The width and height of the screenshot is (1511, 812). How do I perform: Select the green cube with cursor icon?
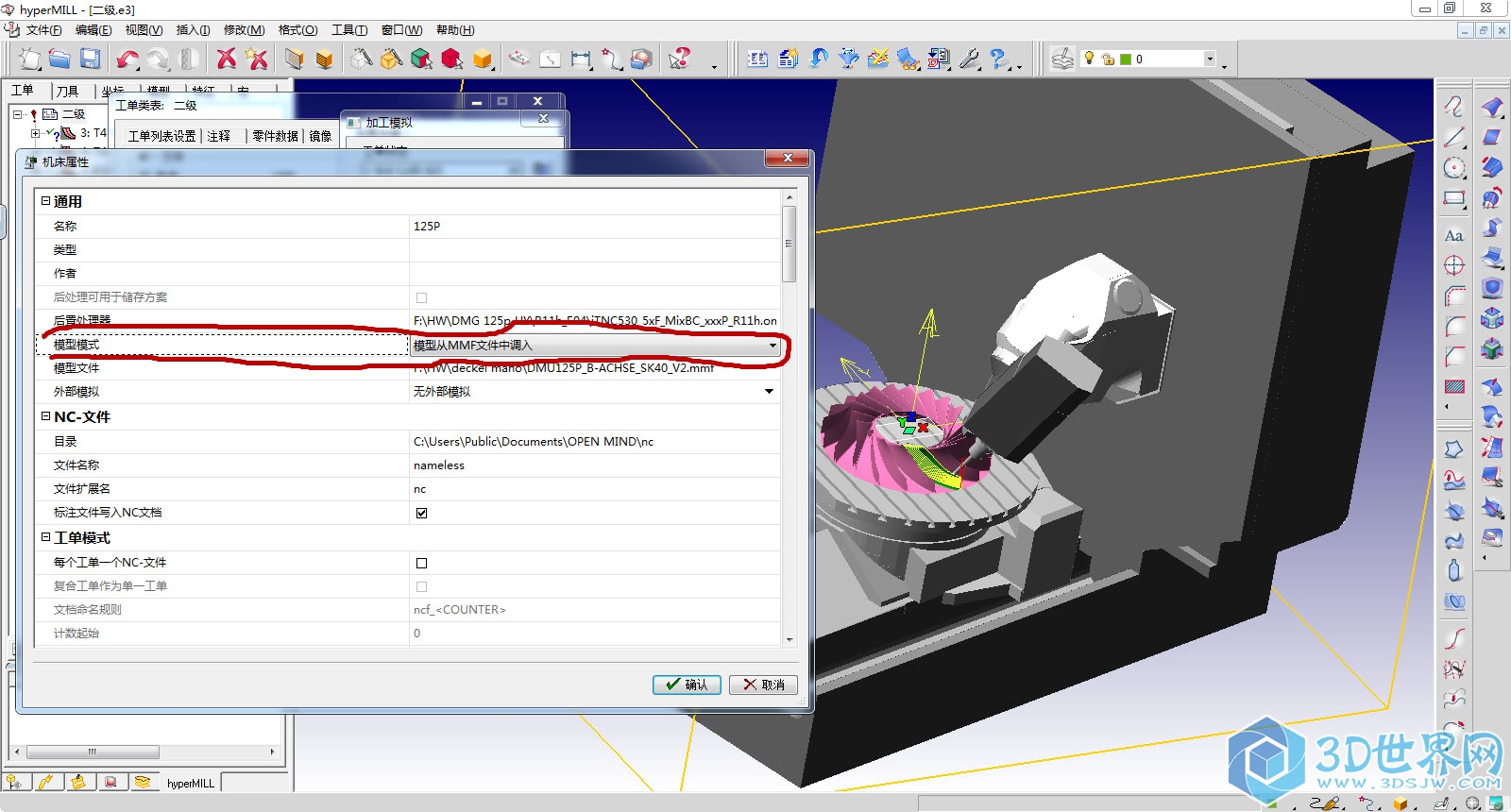[421, 59]
